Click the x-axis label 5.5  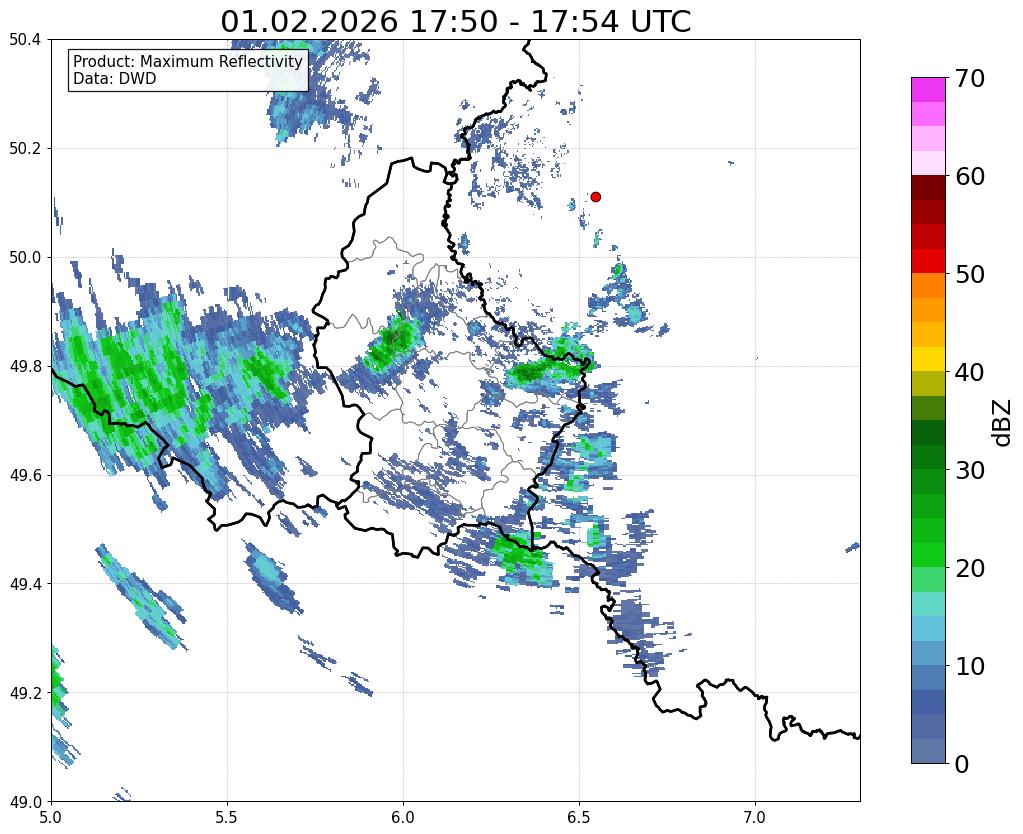(227, 817)
